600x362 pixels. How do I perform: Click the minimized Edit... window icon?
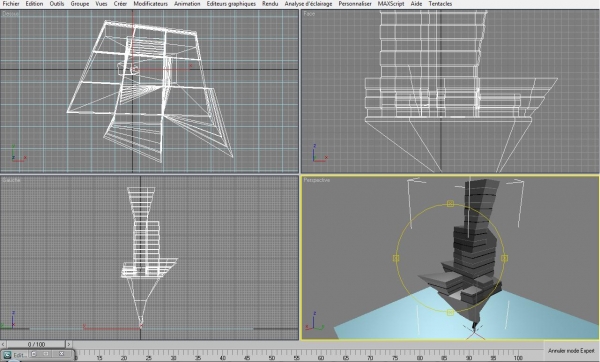pos(7,355)
